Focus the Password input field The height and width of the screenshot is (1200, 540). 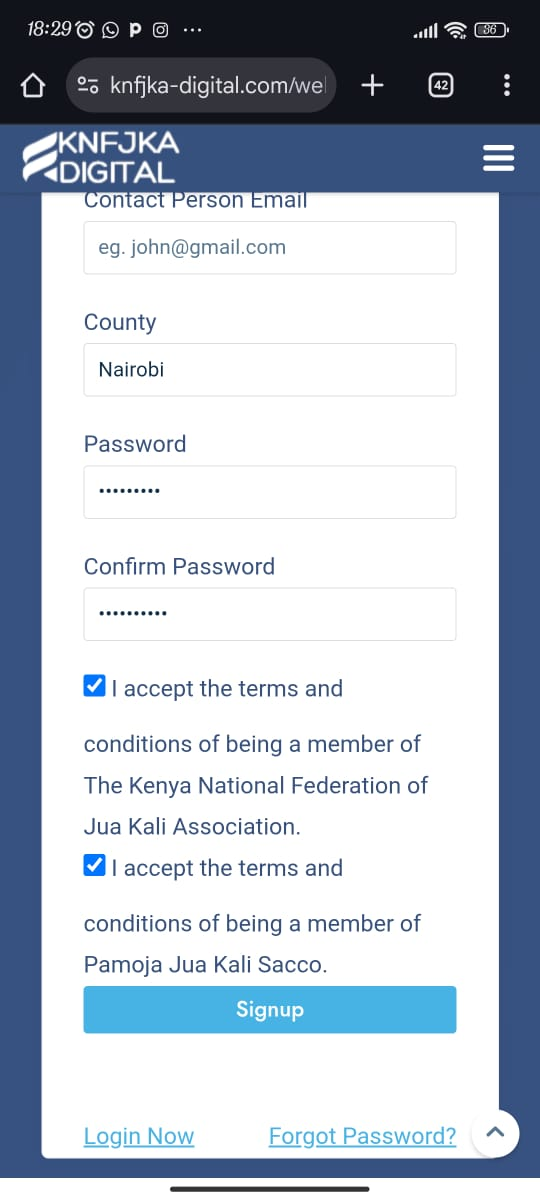click(270, 491)
